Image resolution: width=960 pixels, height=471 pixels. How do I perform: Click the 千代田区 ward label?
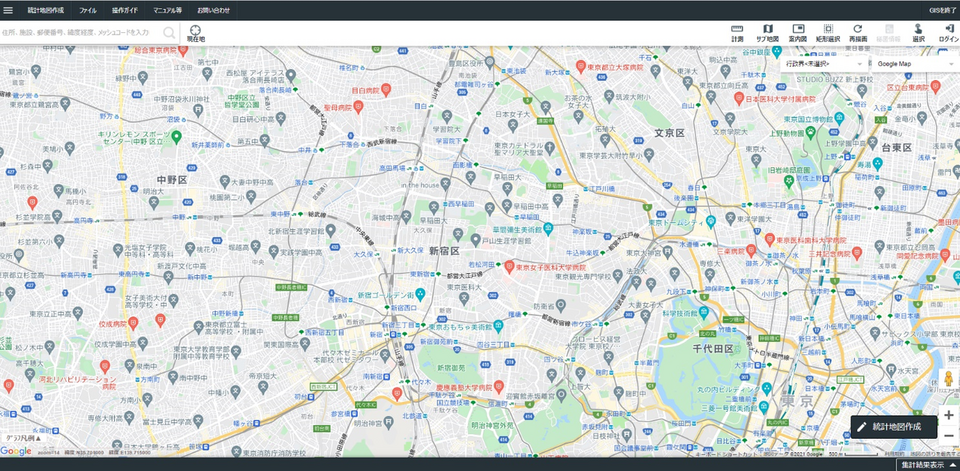713,348
